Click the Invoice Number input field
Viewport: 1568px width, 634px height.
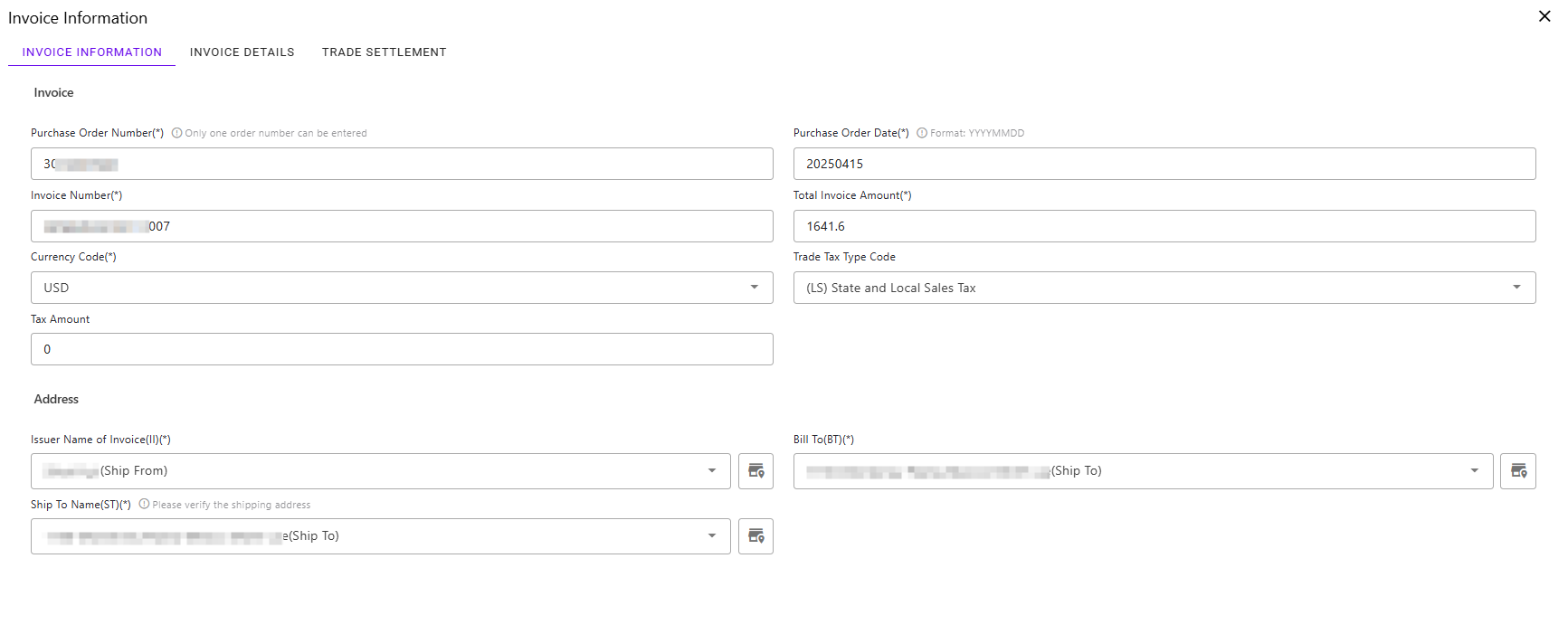(x=402, y=226)
